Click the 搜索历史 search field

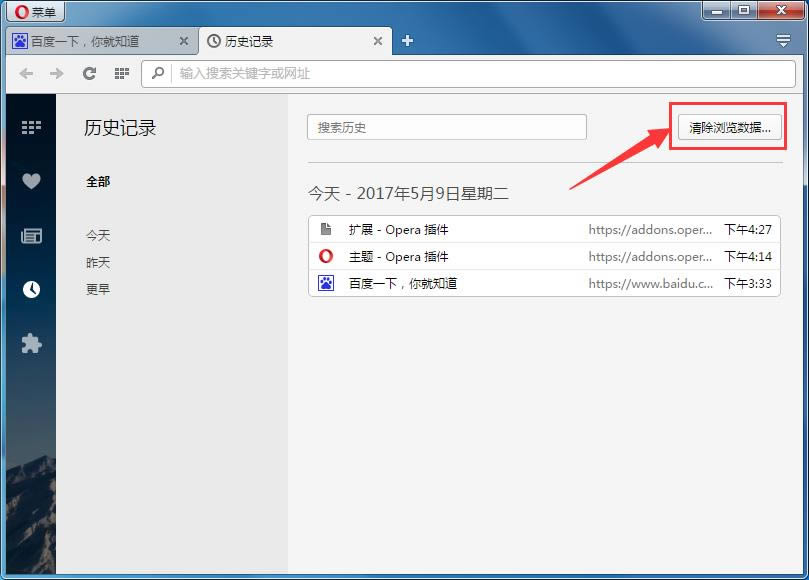point(446,128)
